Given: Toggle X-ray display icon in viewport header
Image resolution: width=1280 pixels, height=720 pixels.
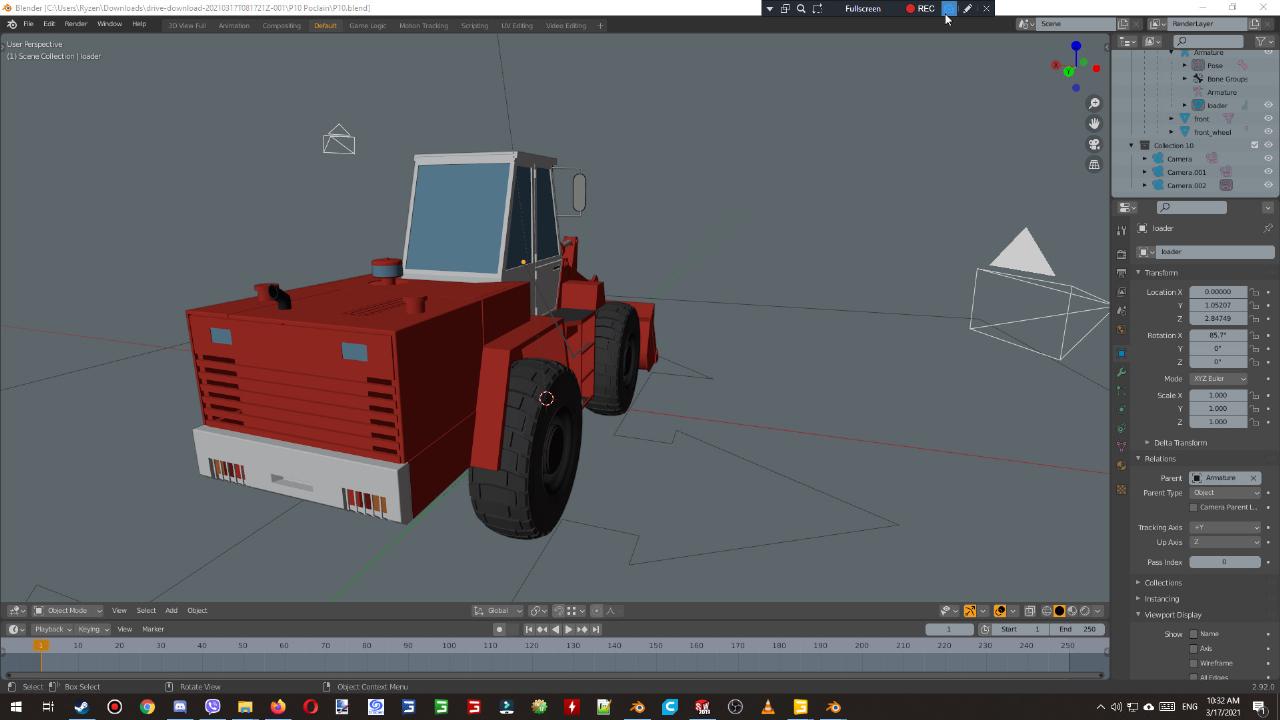Looking at the screenshot, I should (1029, 611).
